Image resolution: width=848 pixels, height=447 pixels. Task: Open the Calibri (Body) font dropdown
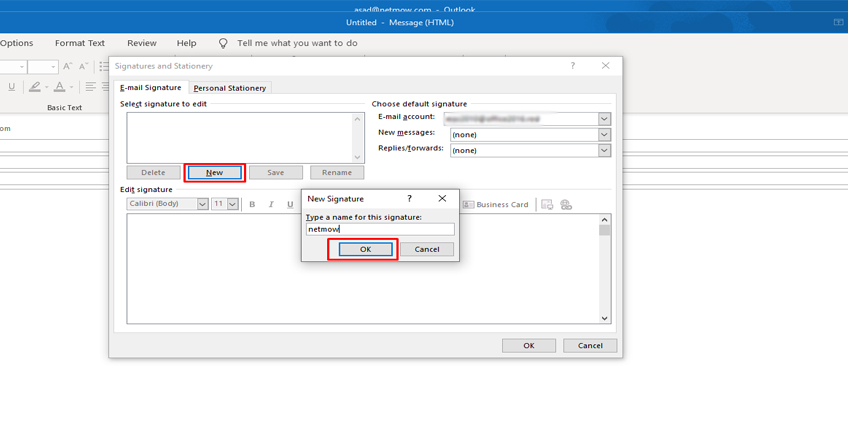click(202, 204)
